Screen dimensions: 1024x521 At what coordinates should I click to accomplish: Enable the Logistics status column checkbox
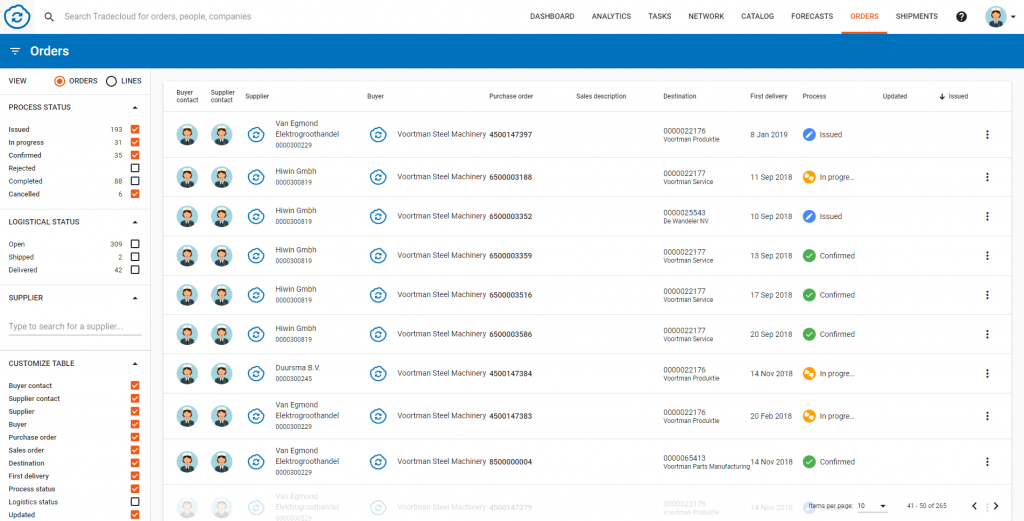click(x=135, y=501)
